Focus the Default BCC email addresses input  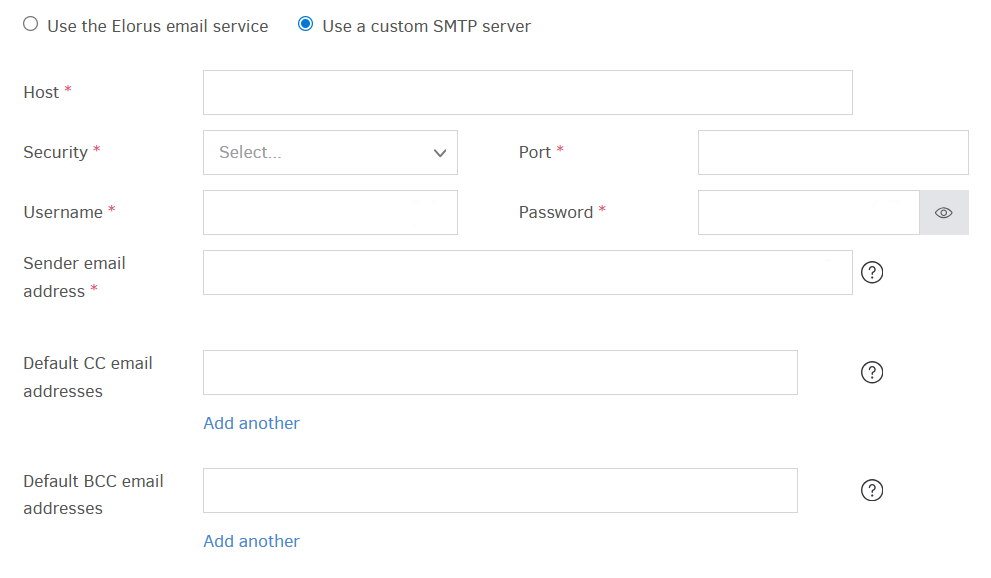500,490
